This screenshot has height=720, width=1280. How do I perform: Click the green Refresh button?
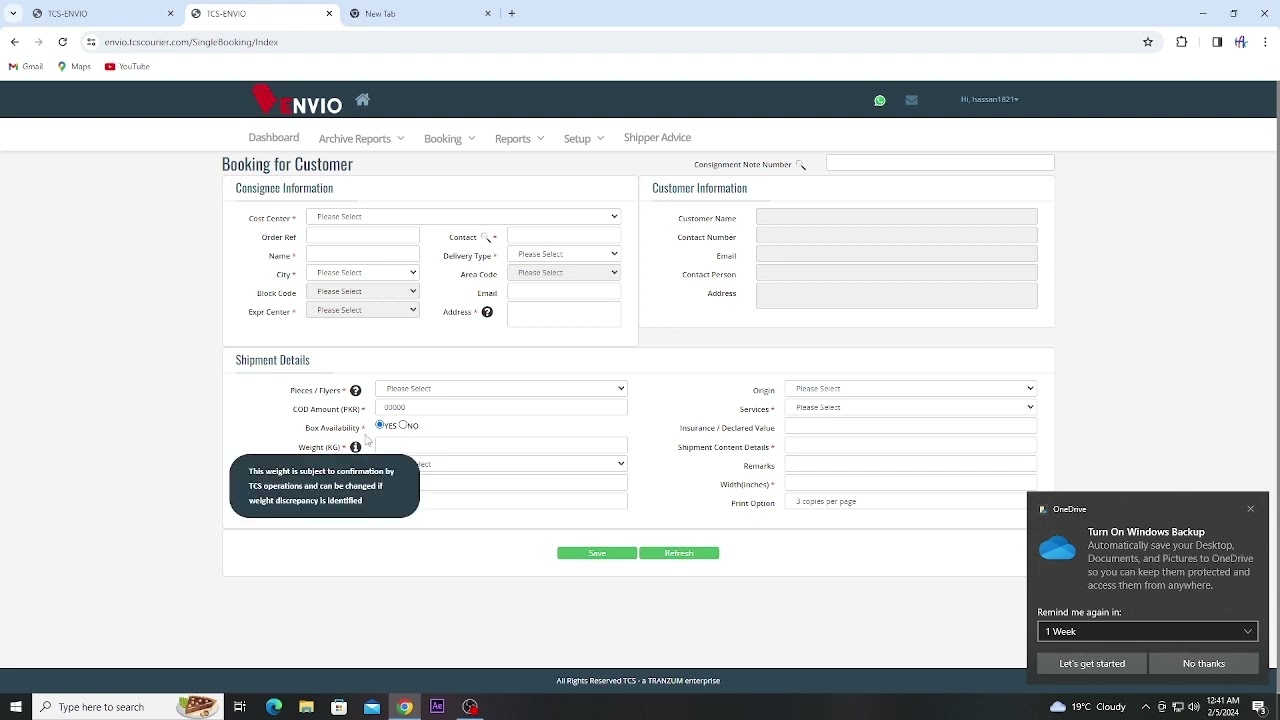(679, 553)
